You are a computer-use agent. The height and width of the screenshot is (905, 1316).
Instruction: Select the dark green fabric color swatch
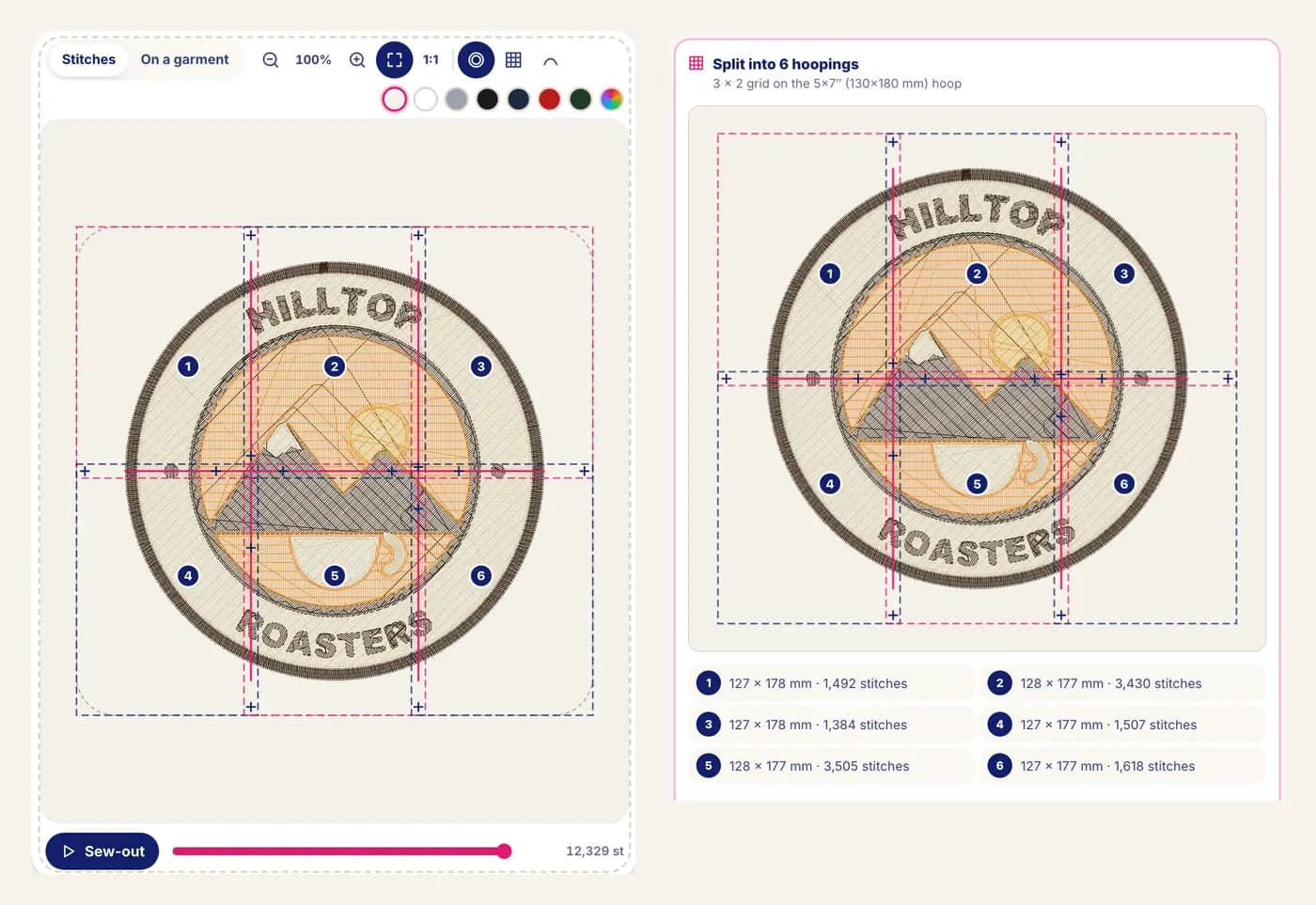581,99
